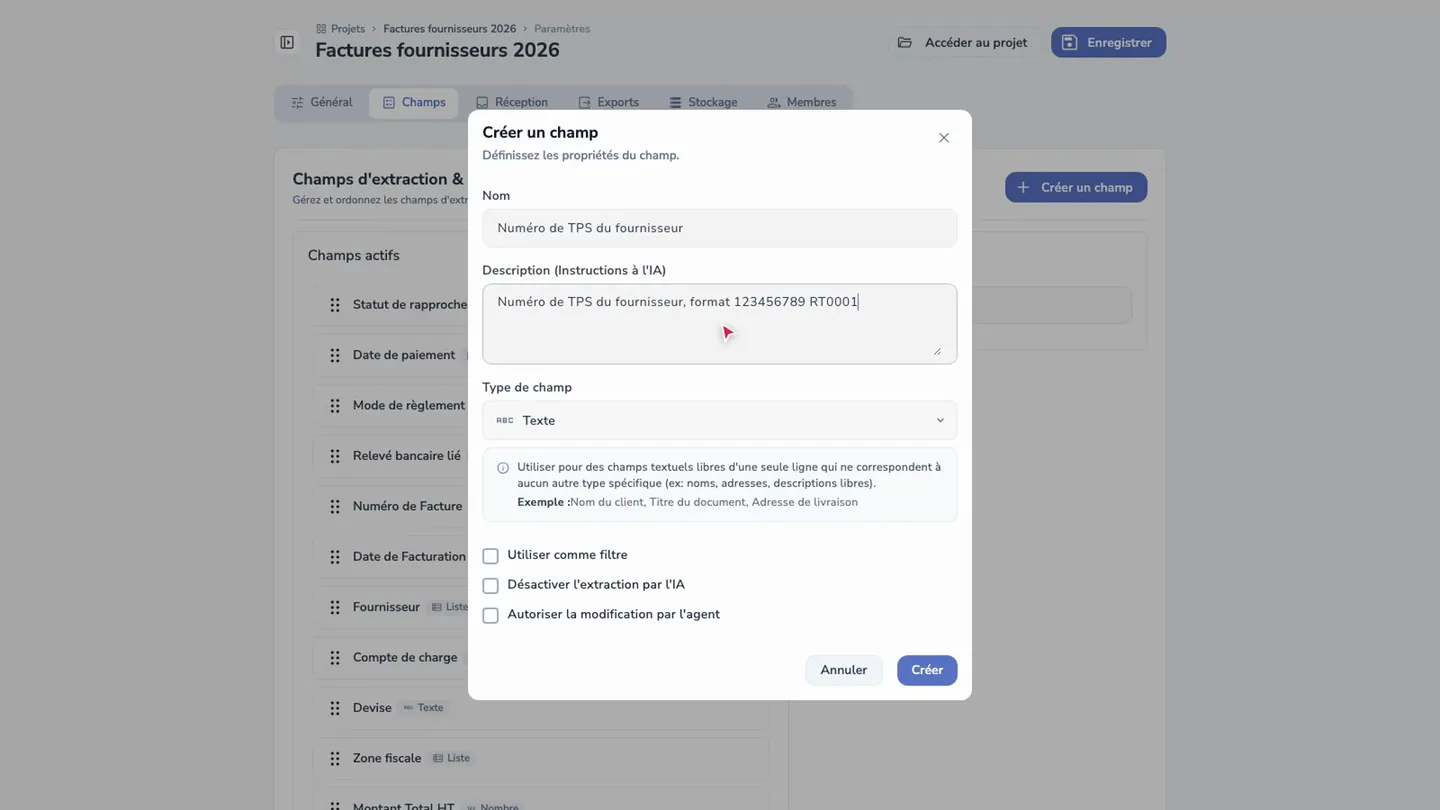Click the info icon in the Texte hint
The height and width of the screenshot is (810, 1440).
pyautogui.click(x=503, y=468)
